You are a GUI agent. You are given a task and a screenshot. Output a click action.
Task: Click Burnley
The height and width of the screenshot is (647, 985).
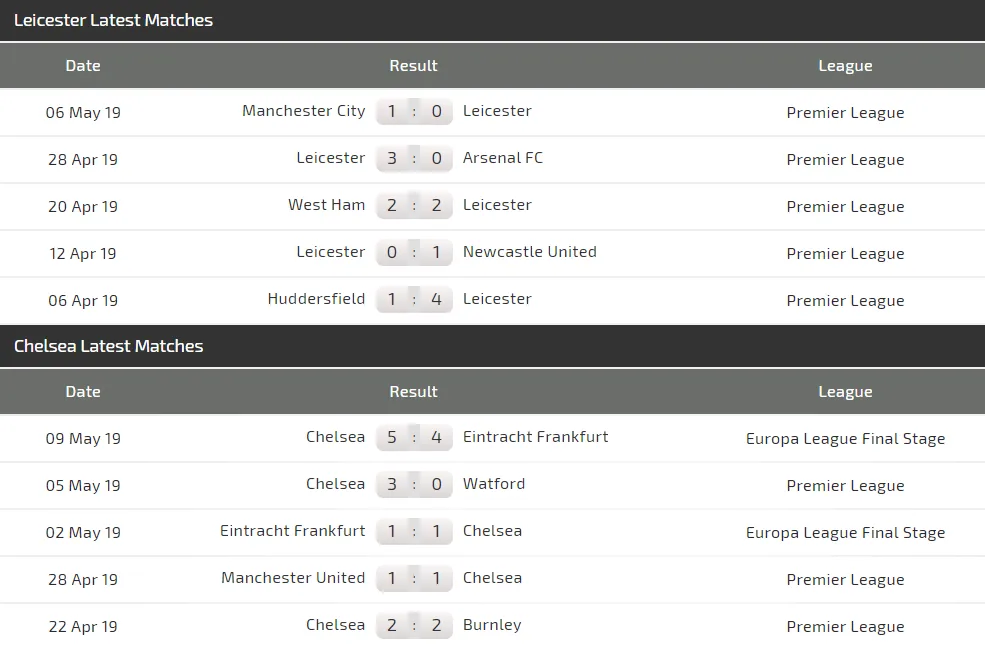pos(491,624)
